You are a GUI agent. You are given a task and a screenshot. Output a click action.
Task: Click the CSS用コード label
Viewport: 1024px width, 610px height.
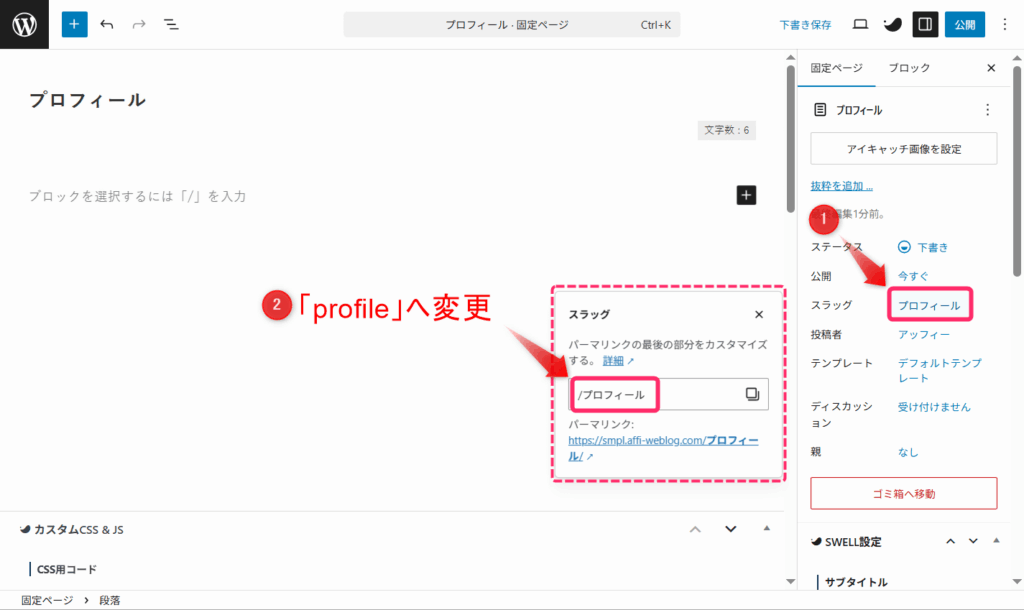click(x=67, y=570)
